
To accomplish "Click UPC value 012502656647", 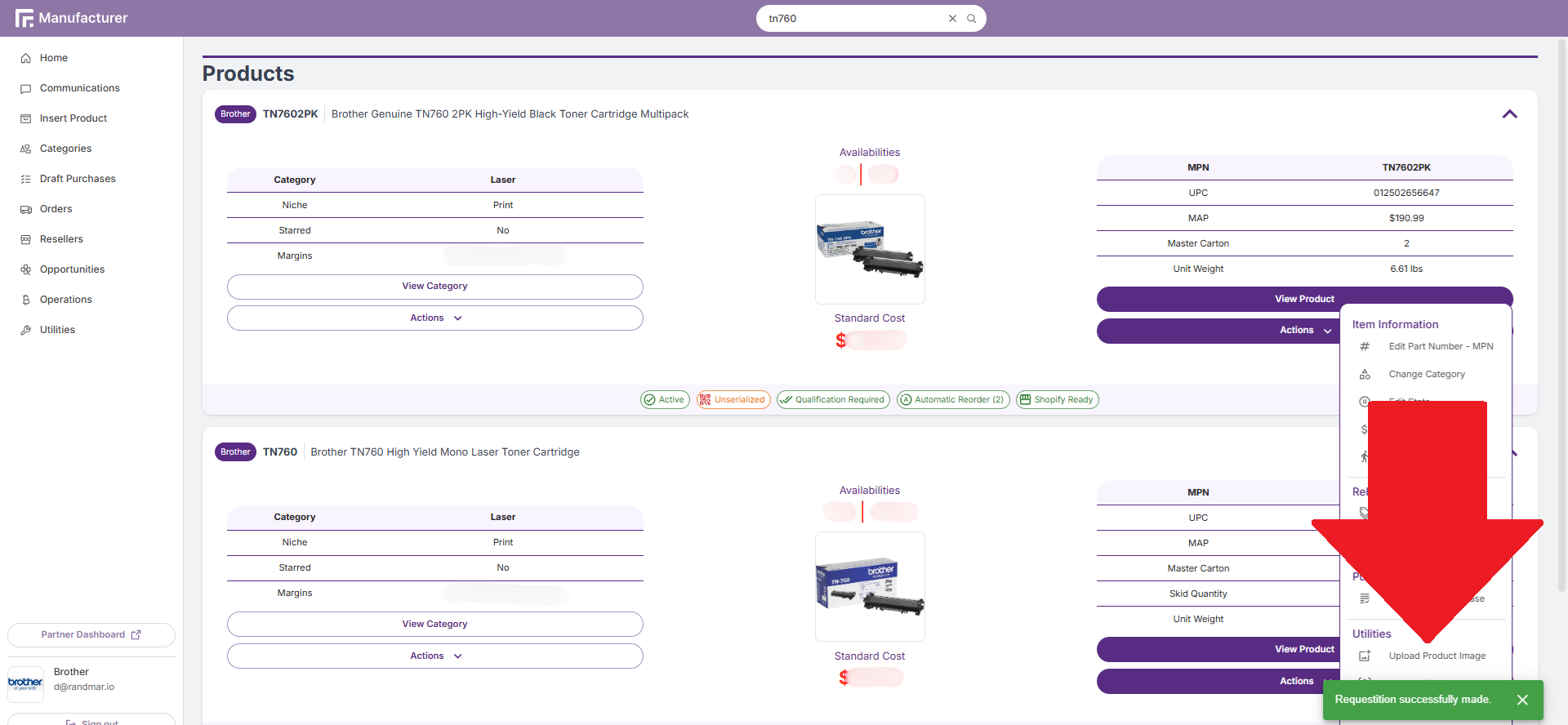I will pos(1406,193).
